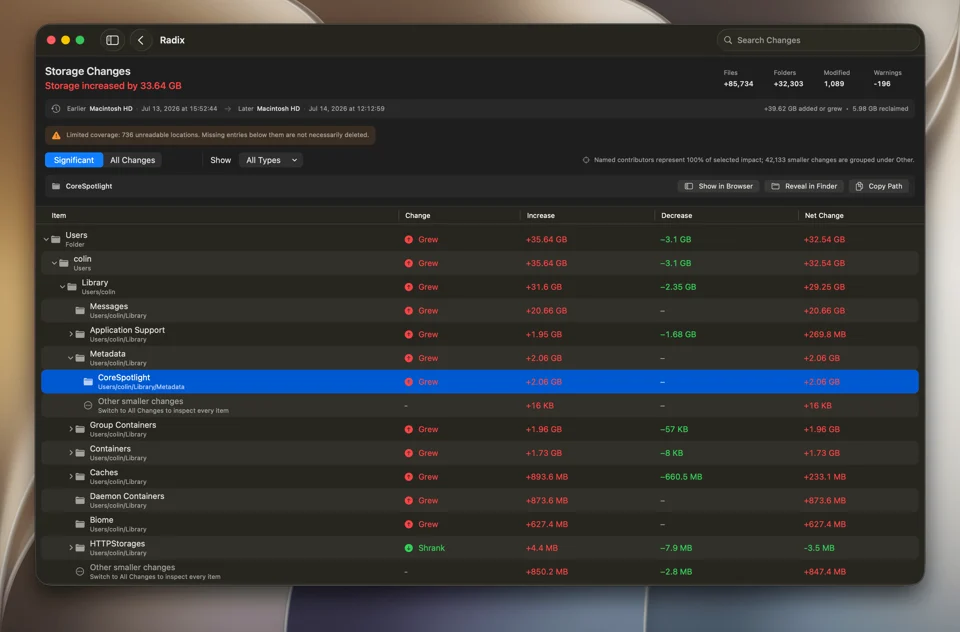Screen dimensions: 960x632
Task: Click the +20.66 GB increase value for Messages
Action: [546, 310]
